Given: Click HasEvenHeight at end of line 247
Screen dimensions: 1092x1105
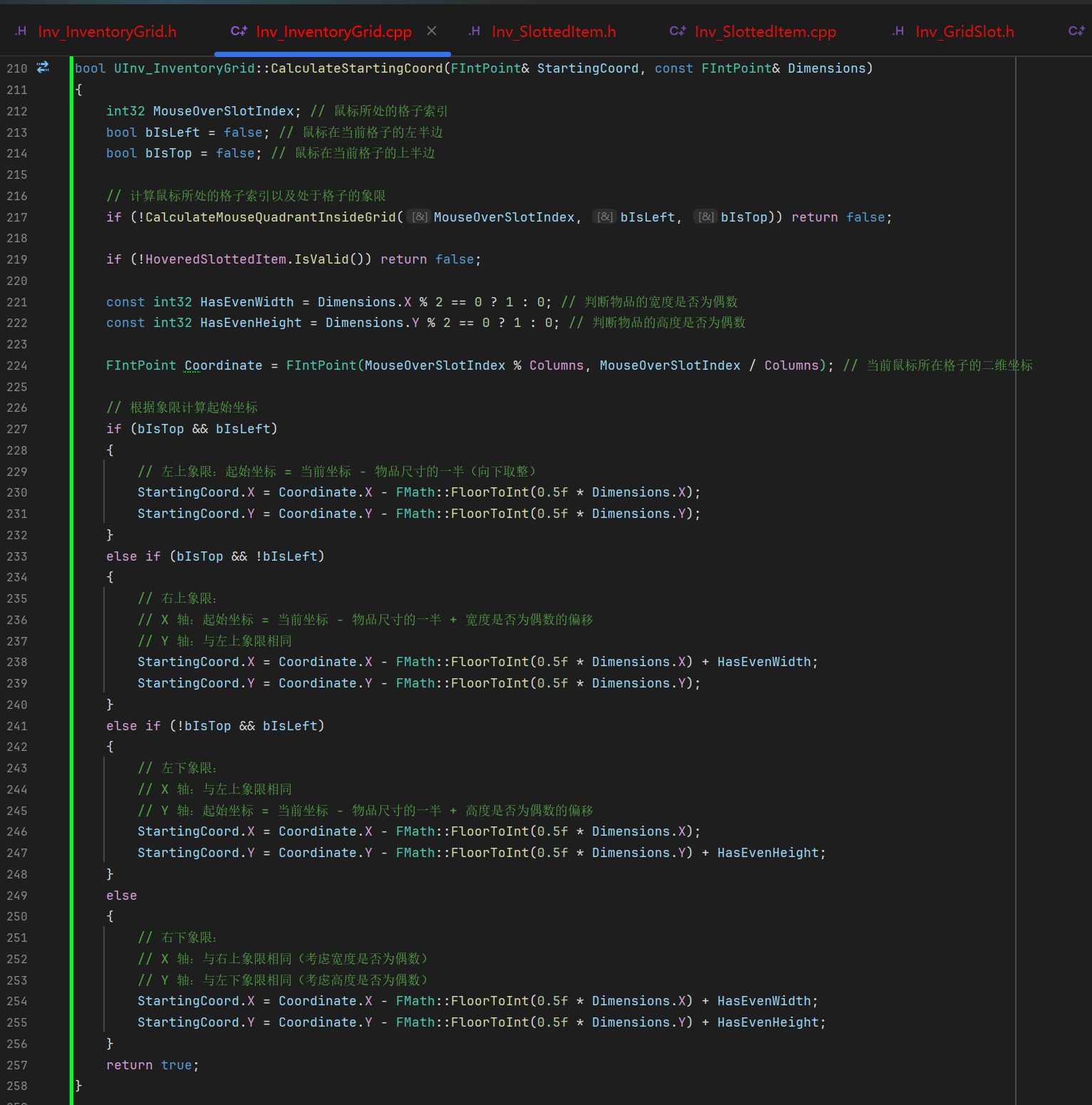Looking at the screenshot, I should 768,853.
